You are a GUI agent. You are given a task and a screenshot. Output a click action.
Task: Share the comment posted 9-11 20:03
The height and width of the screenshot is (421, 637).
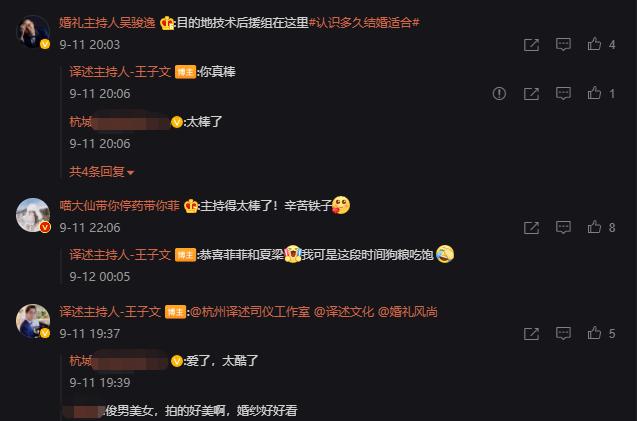[531, 45]
